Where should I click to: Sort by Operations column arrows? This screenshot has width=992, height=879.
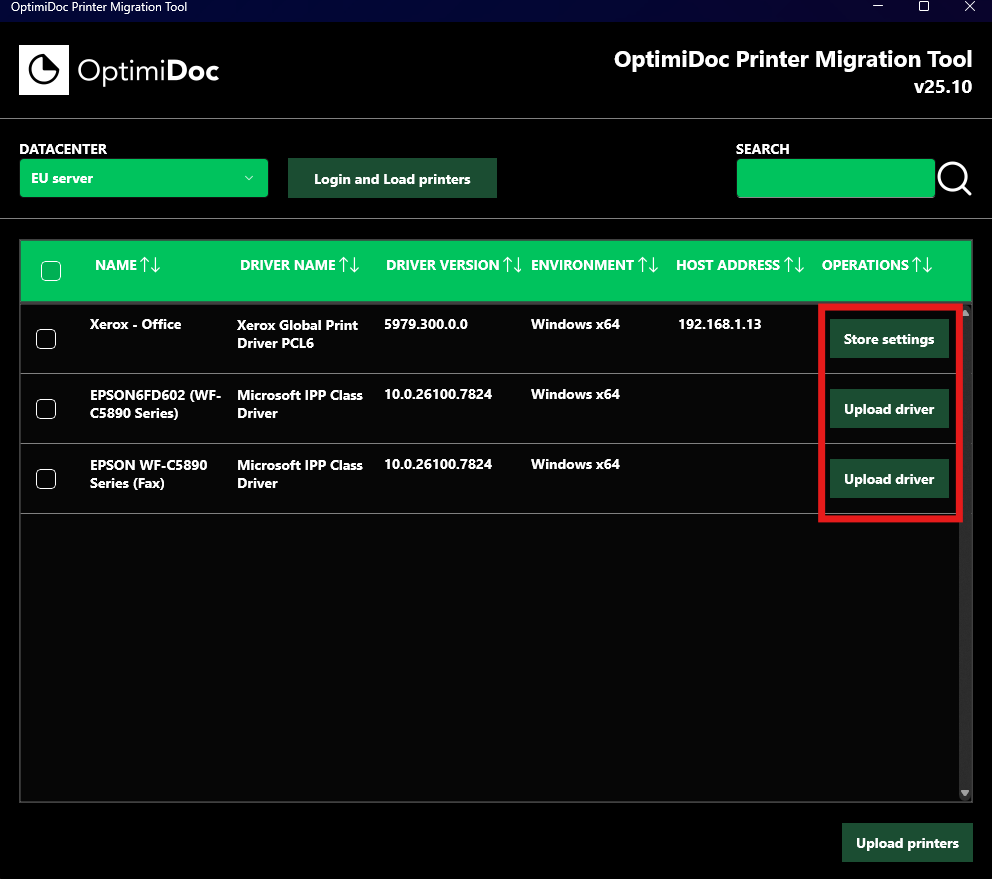pyautogui.click(x=922, y=265)
